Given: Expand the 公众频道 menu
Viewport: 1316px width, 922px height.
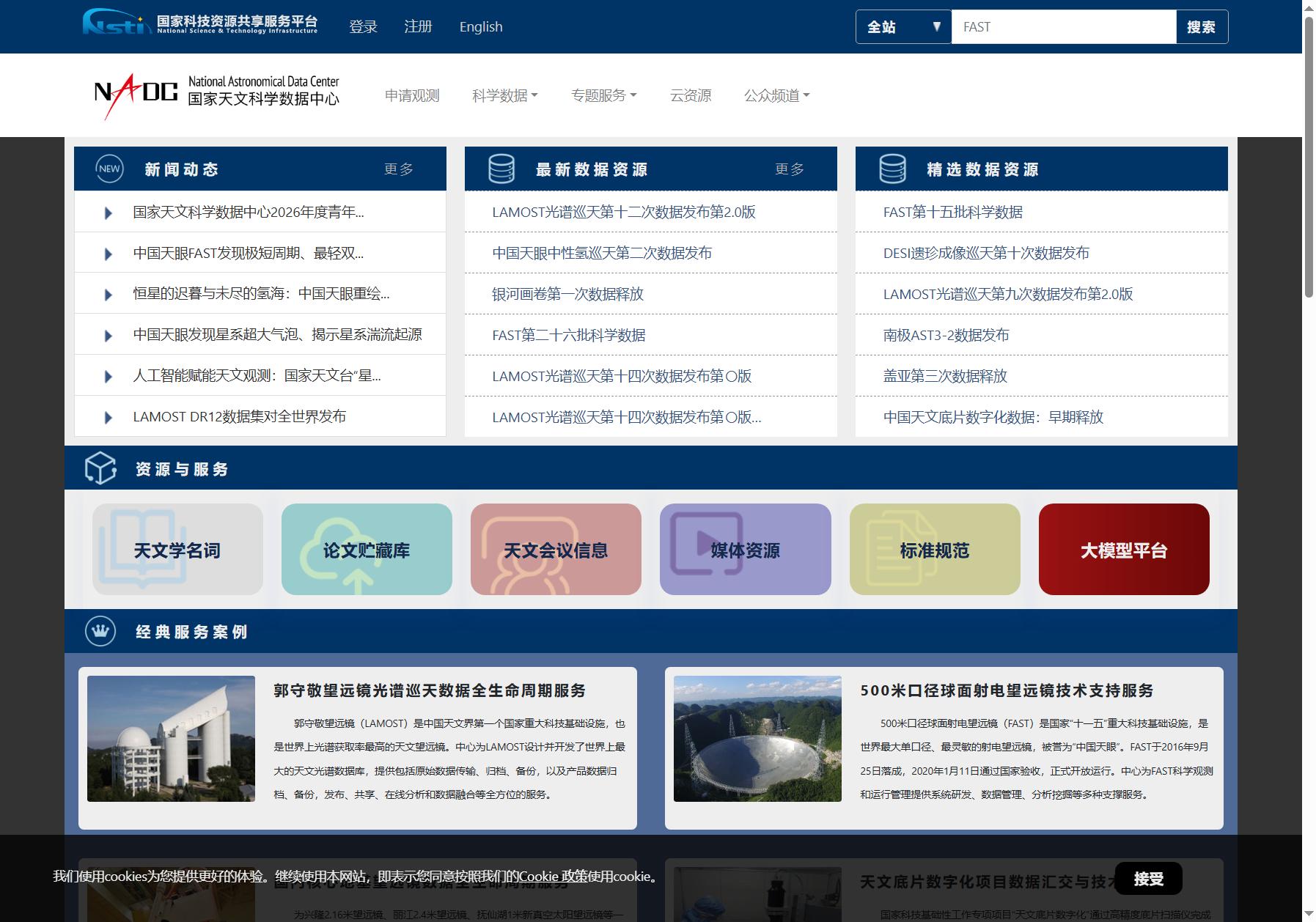Looking at the screenshot, I should pos(777,95).
